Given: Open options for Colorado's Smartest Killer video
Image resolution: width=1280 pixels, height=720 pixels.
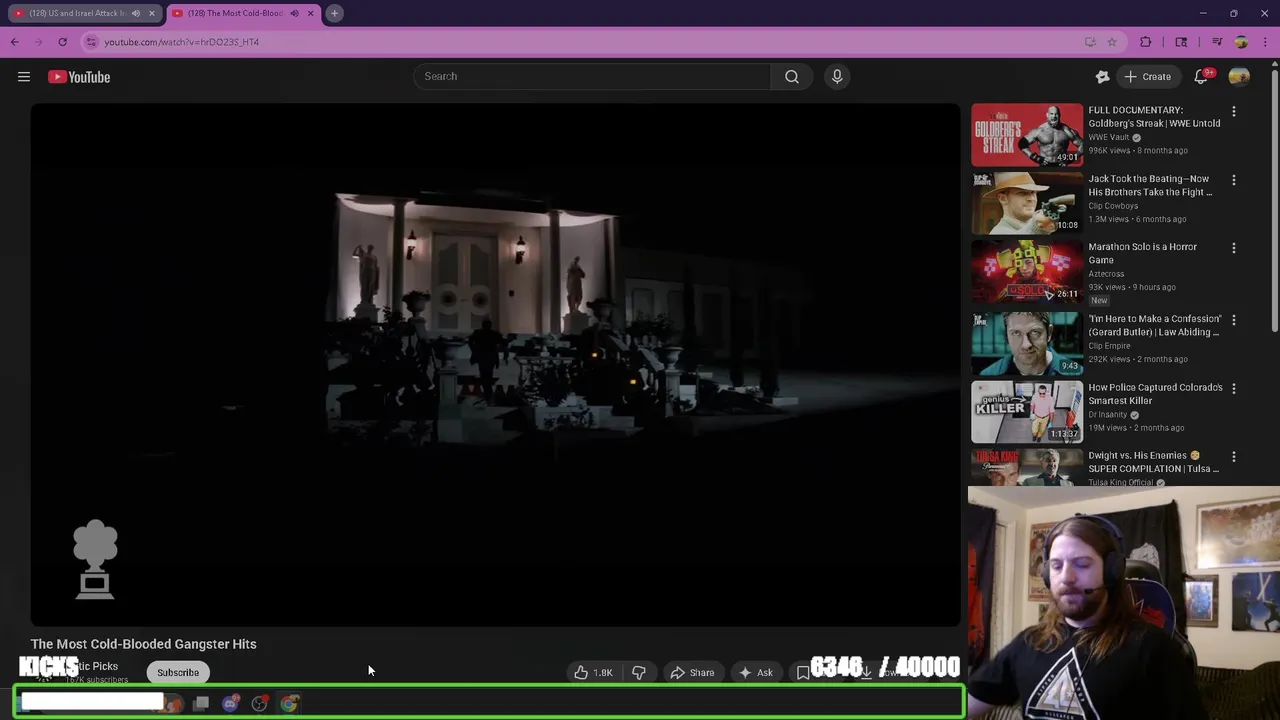Looking at the screenshot, I should click(x=1234, y=388).
